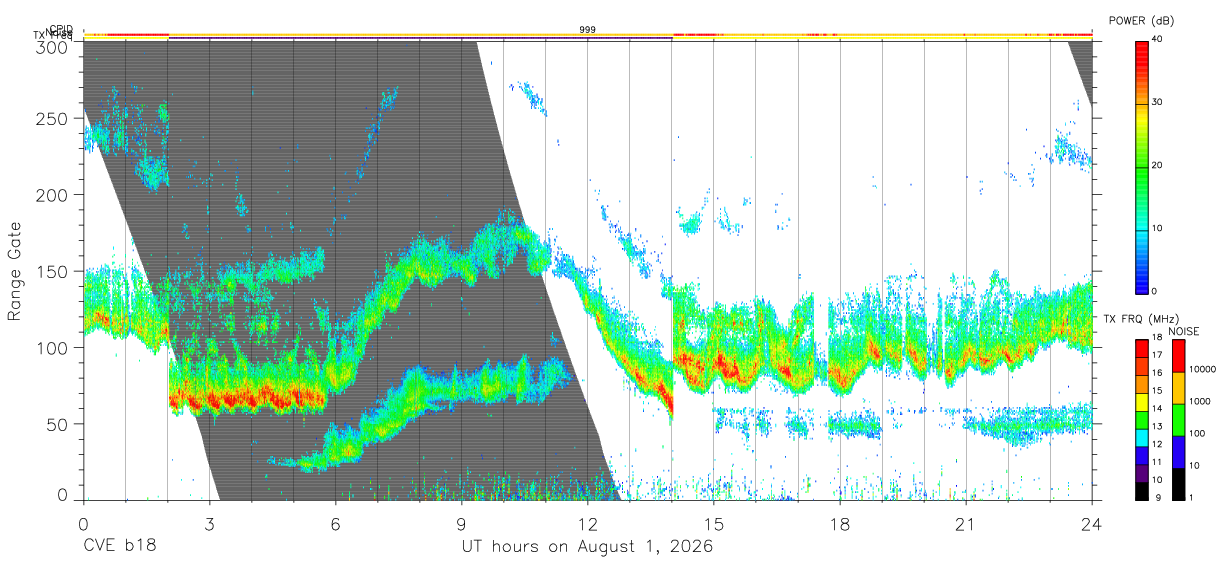Select the red top of the power colorbar
This screenshot has height=567, width=1228.
[1142, 50]
